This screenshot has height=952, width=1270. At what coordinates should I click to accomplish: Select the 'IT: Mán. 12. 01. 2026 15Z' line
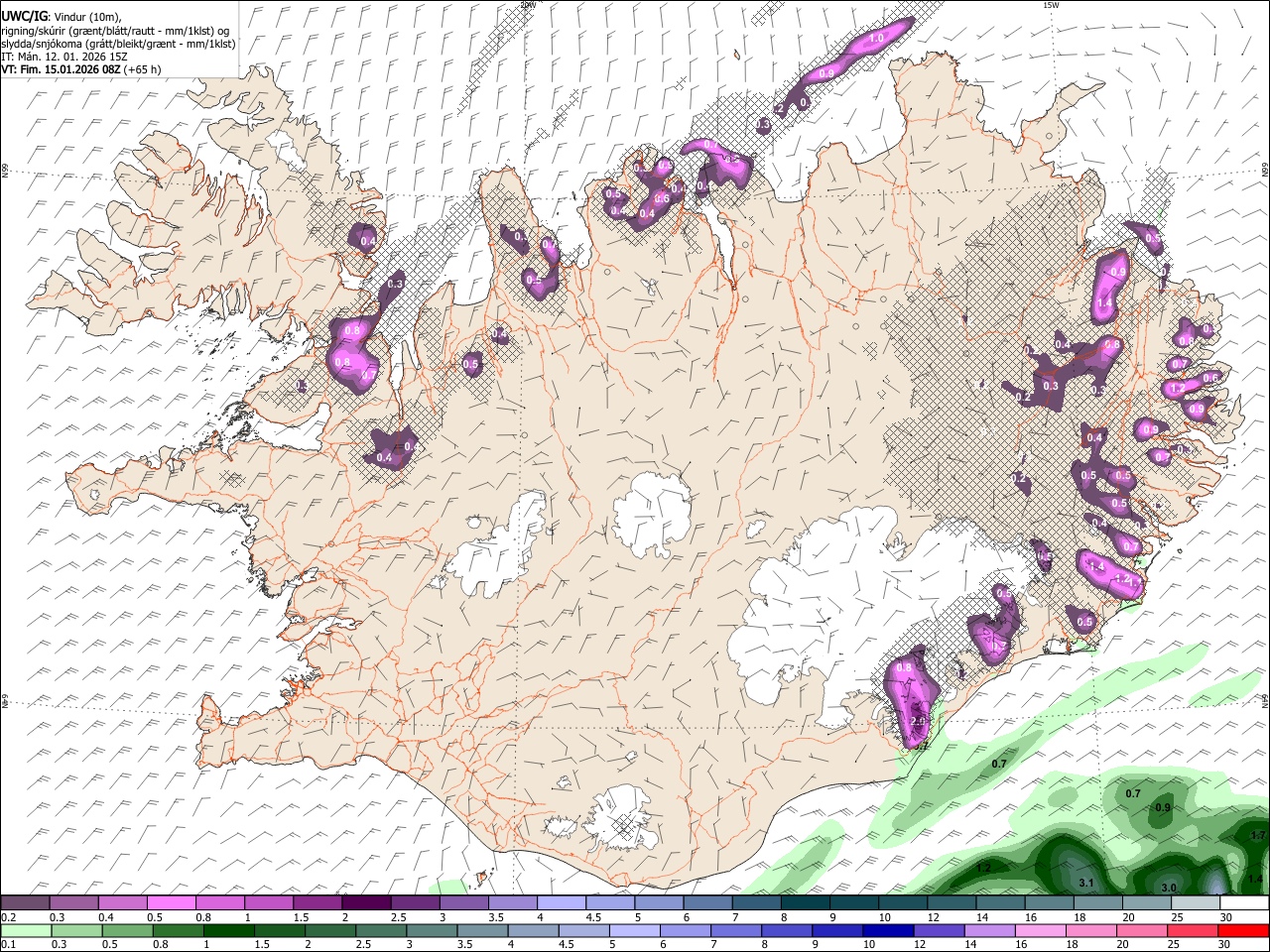click(x=64, y=57)
